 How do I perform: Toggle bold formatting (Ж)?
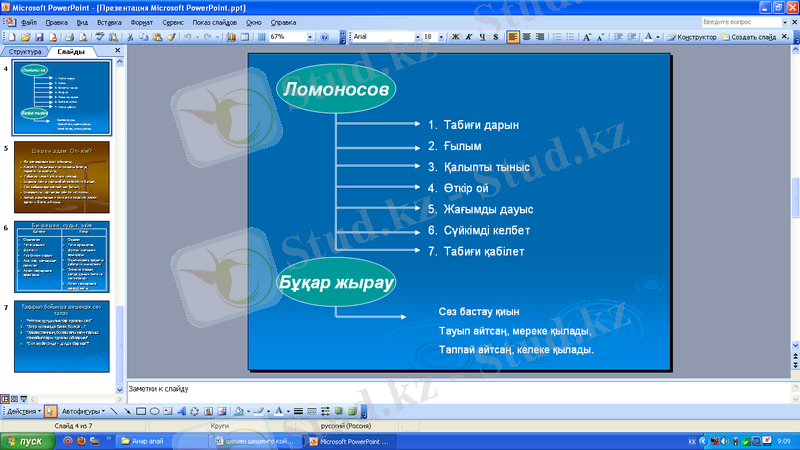[455, 37]
